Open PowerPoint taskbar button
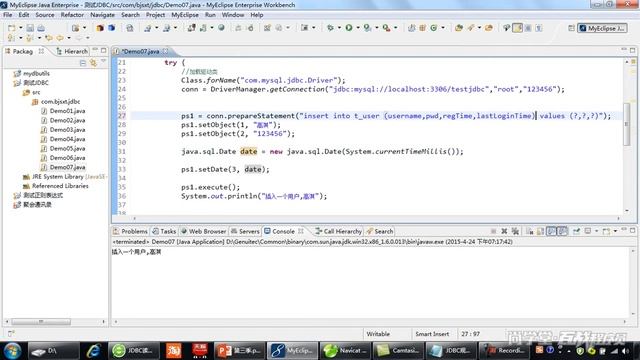 (x=240, y=351)
